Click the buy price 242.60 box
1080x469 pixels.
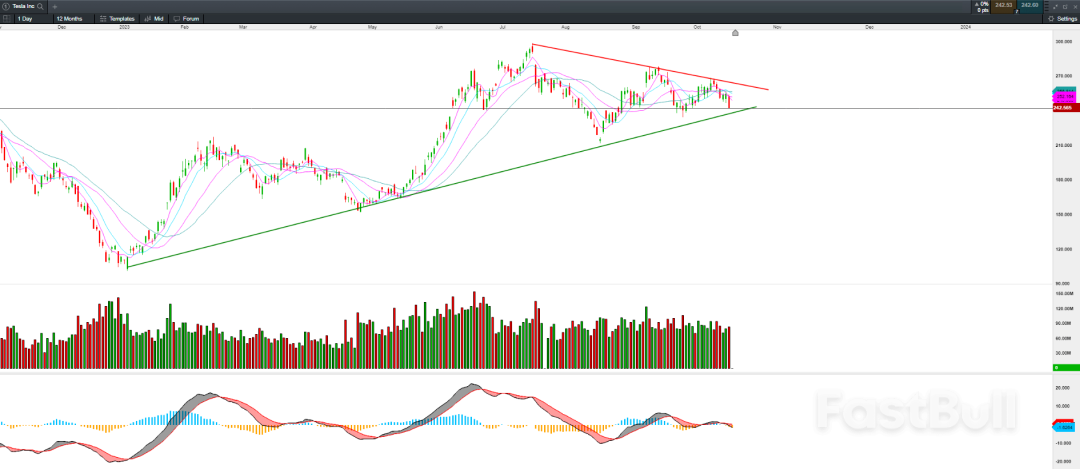pyautogui.click(x=1031, y=6)
